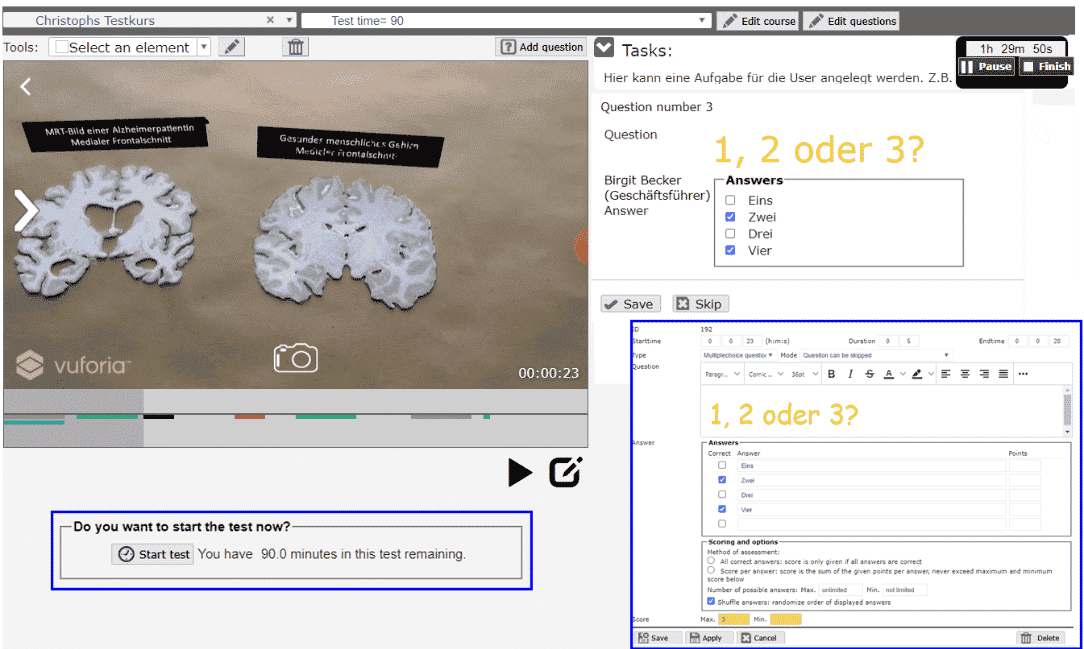Screen dimensions: 1084x649
Task: Apply strikethrough formatting in question editor
Action: click(868, 374)
